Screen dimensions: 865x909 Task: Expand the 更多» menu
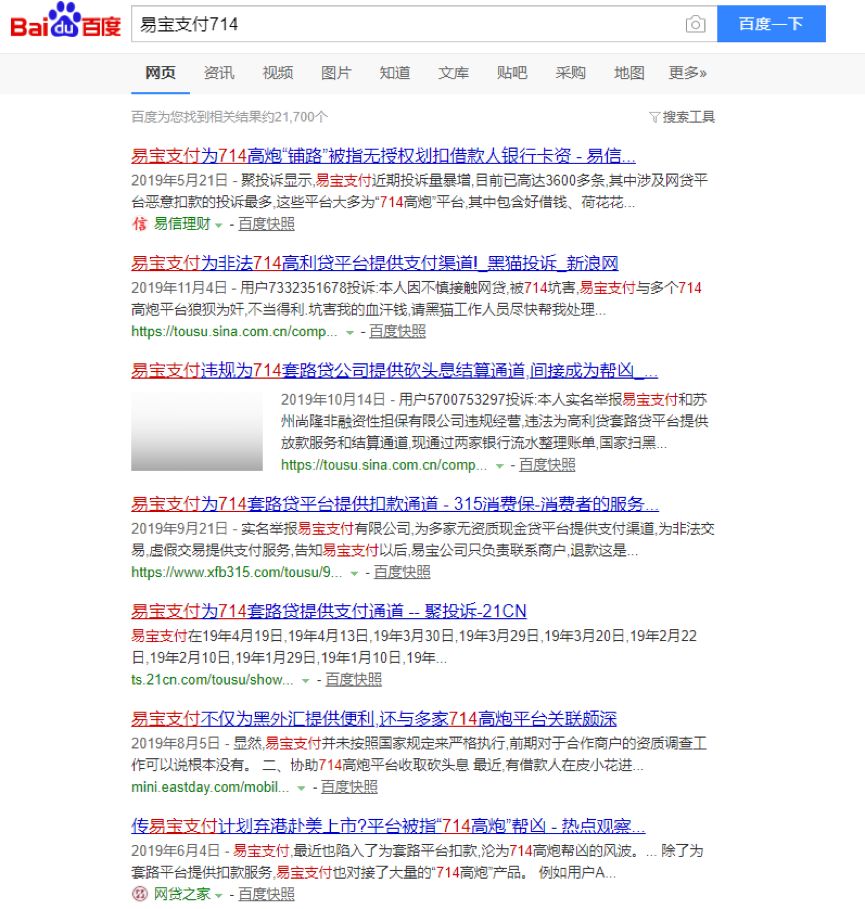[x=688, y=73]
